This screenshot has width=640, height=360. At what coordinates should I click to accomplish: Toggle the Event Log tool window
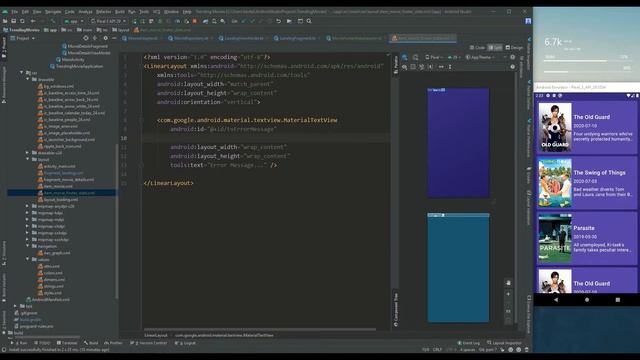[469, 343]
